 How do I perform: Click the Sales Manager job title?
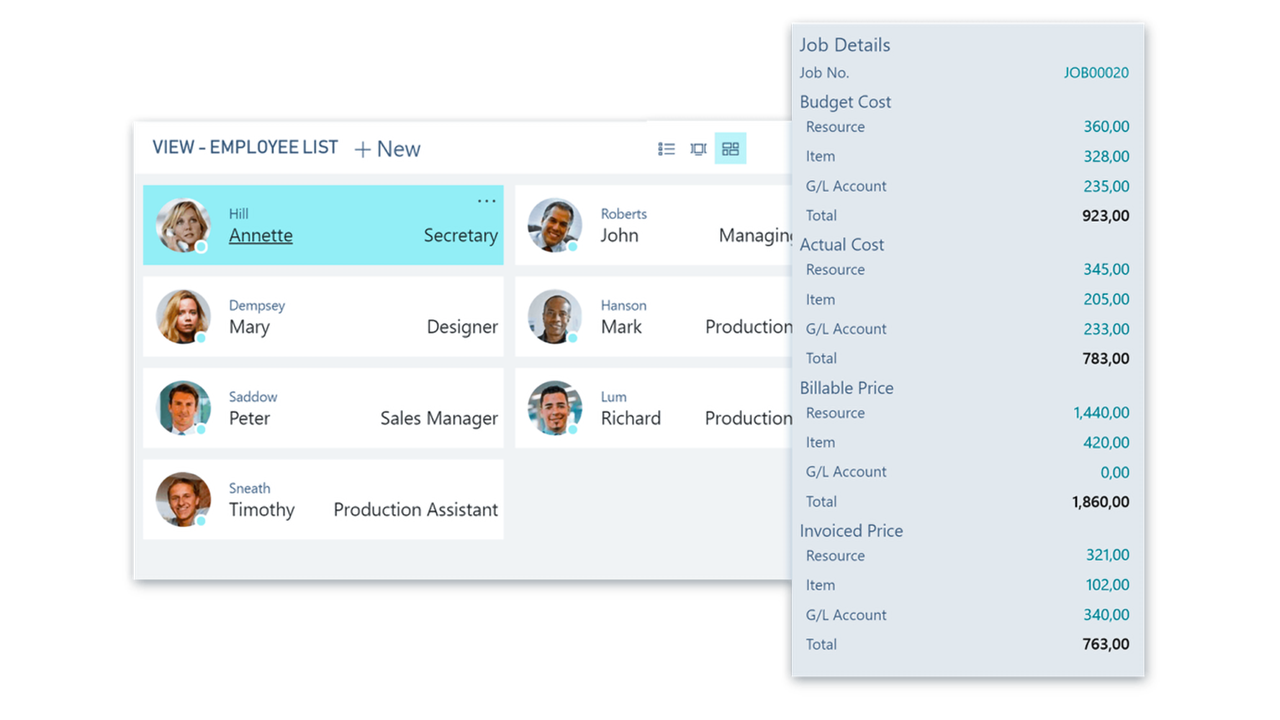click(439, 418)
